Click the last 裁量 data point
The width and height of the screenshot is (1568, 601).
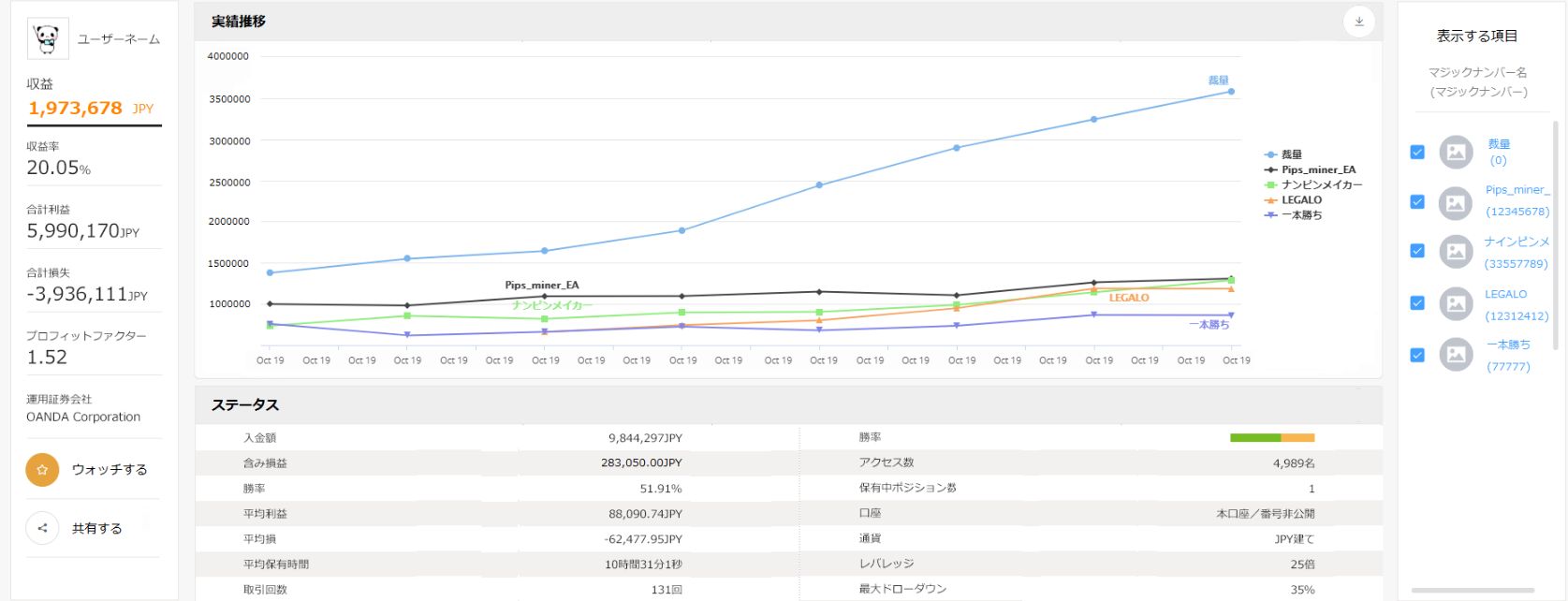(x=1231, y=92)
